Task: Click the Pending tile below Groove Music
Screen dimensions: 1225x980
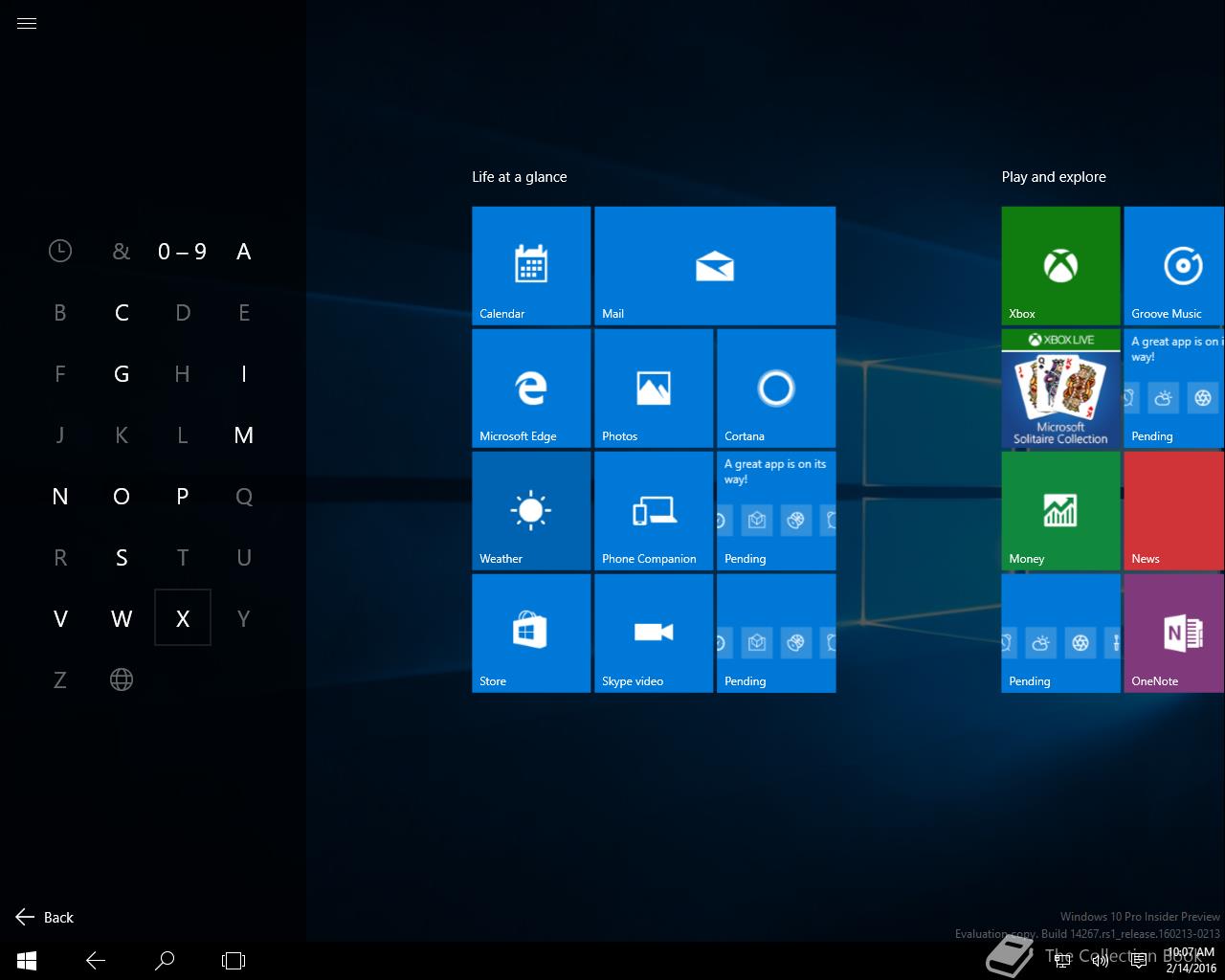Action: (x=1174, y=389)
